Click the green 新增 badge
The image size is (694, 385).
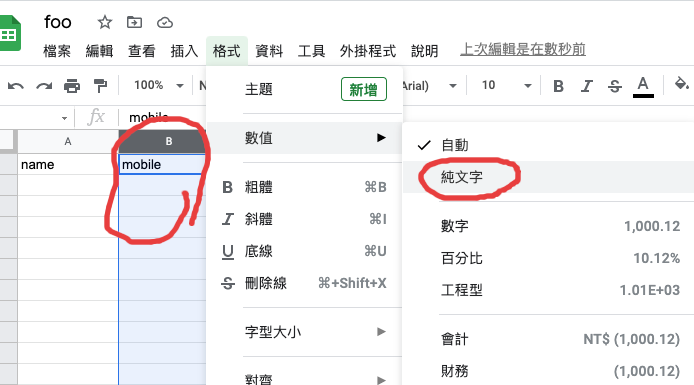364,89
